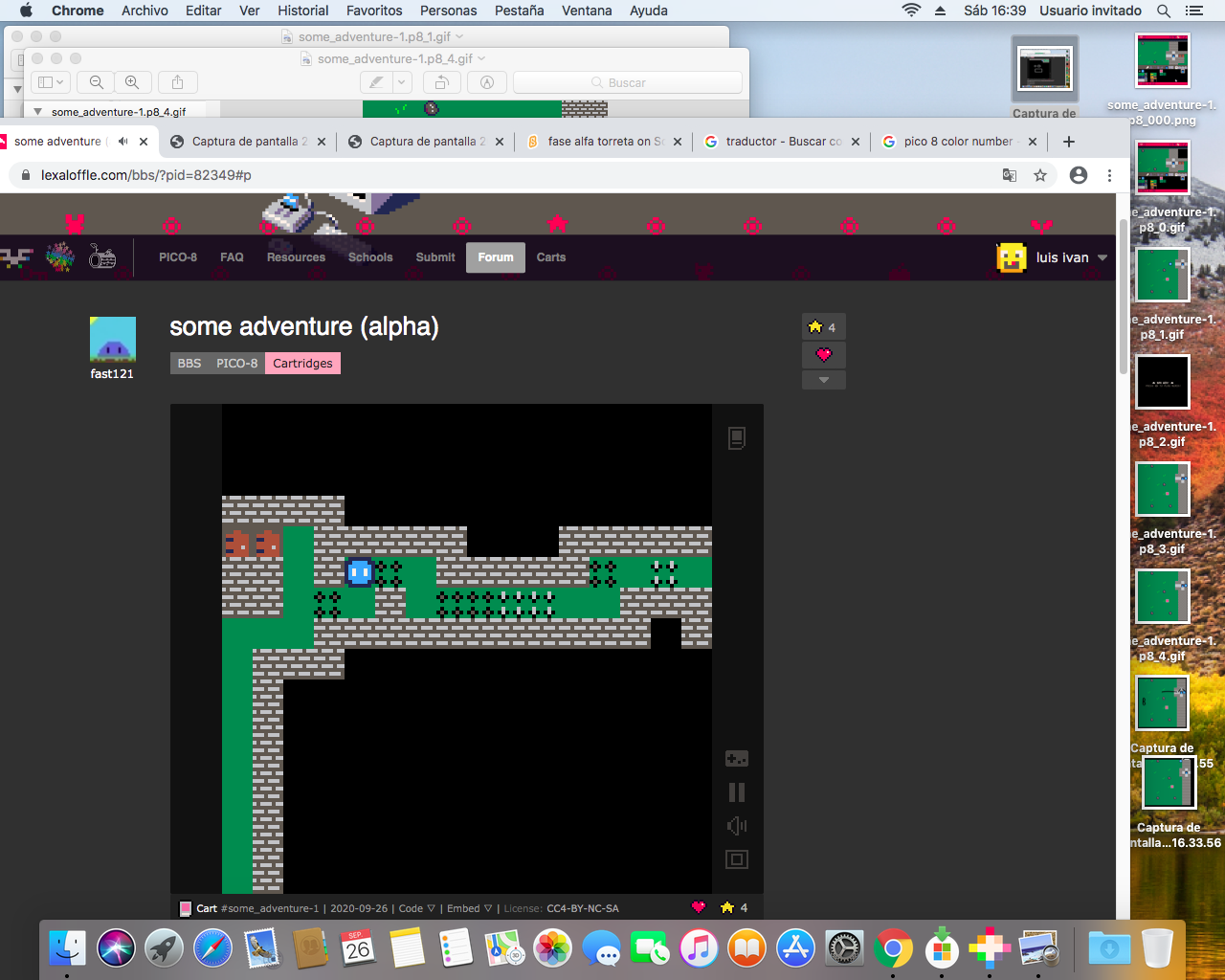Zoom out in the Preview window

click(x=97, y=82)
